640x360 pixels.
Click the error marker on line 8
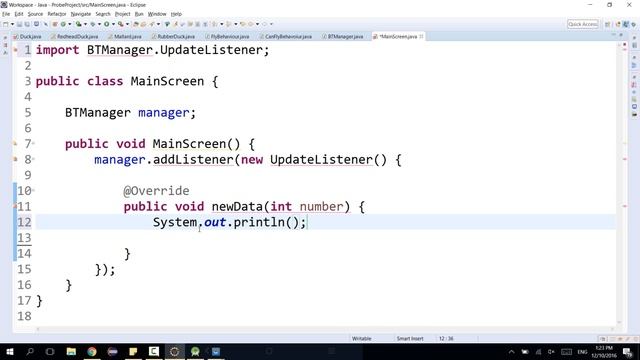coord(16,159)
